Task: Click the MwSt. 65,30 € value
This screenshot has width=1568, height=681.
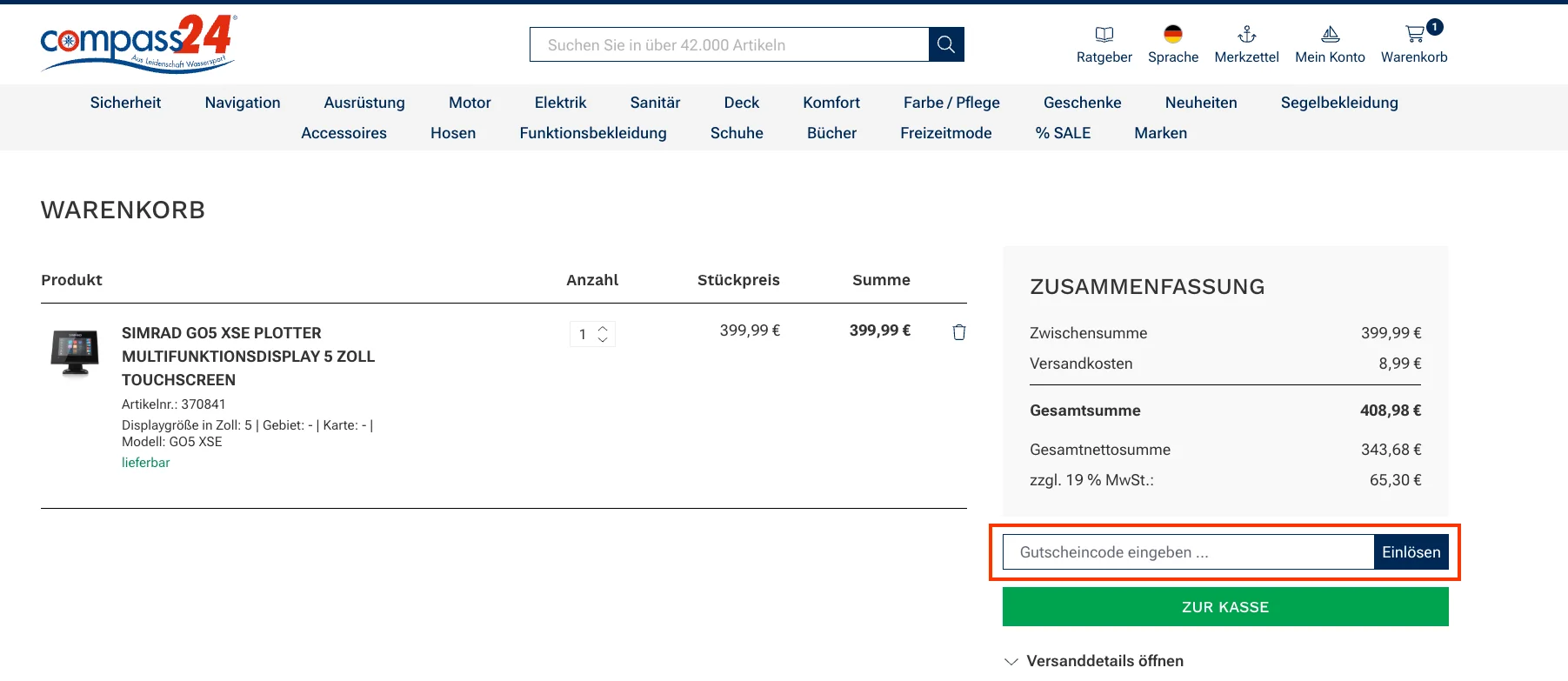Action: (1396, 480)
